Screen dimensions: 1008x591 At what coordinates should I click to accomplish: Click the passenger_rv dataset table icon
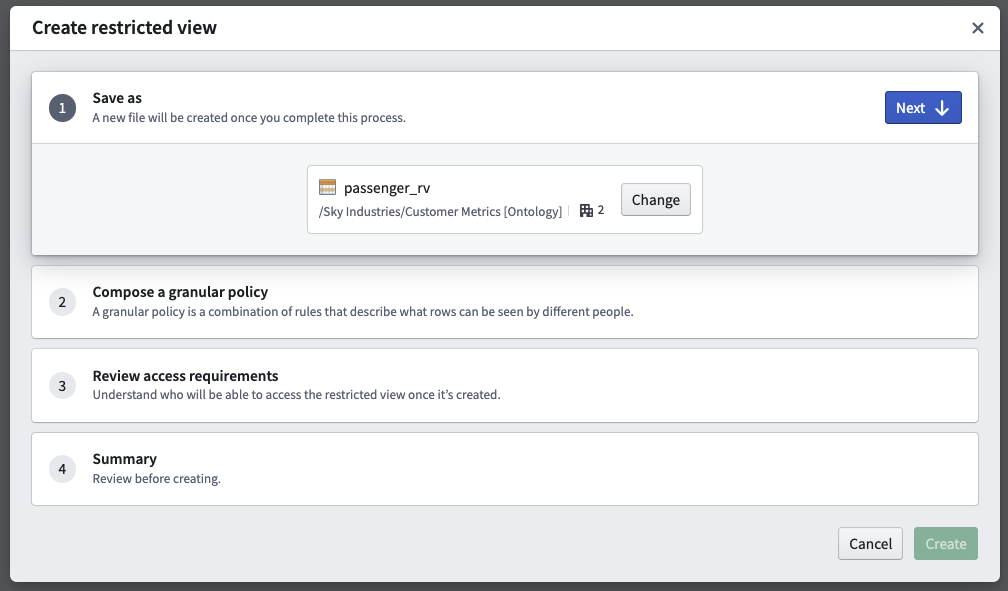327,187
